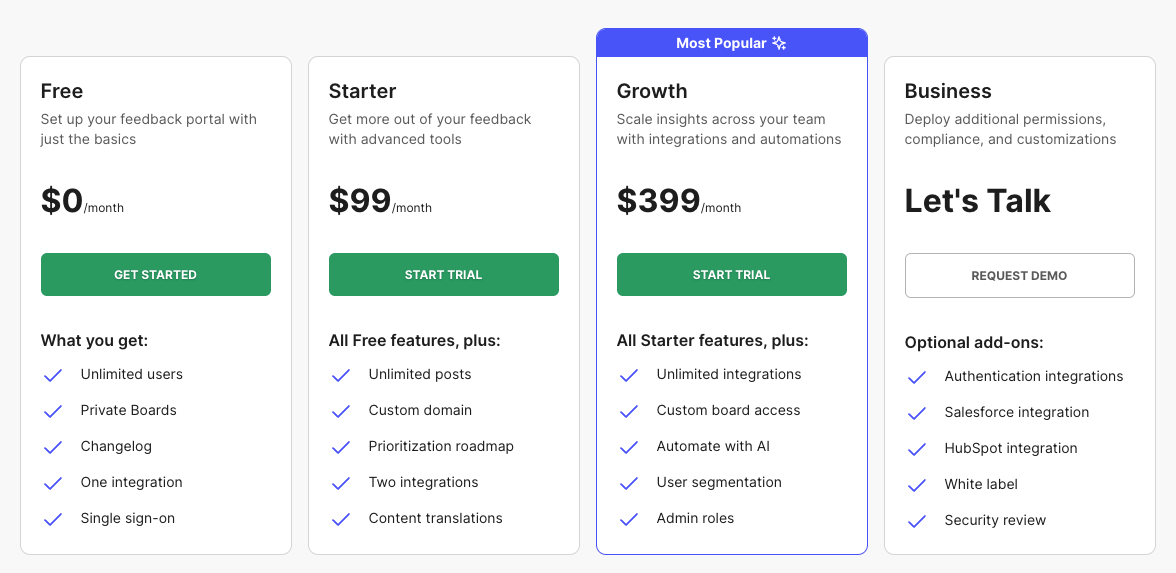Click the checkmark next to Prioritization roadmap
Image resolution: width=1176 pixels, height=573 pixels.
(341, 447)
